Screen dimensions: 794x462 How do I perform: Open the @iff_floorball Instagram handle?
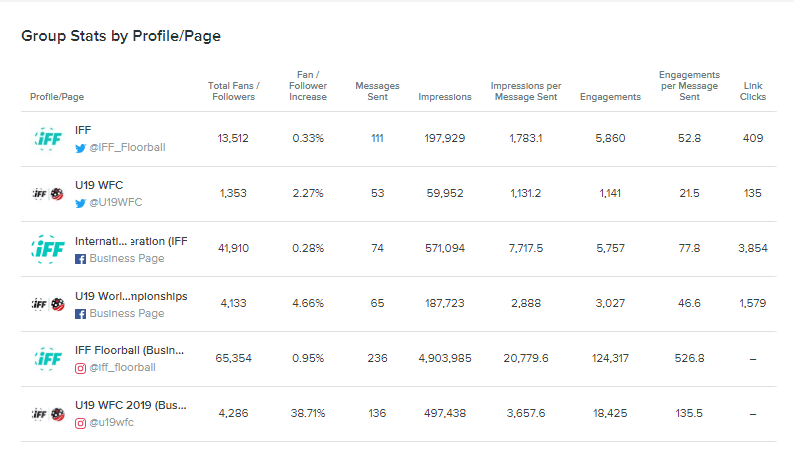tap(122, 367)
